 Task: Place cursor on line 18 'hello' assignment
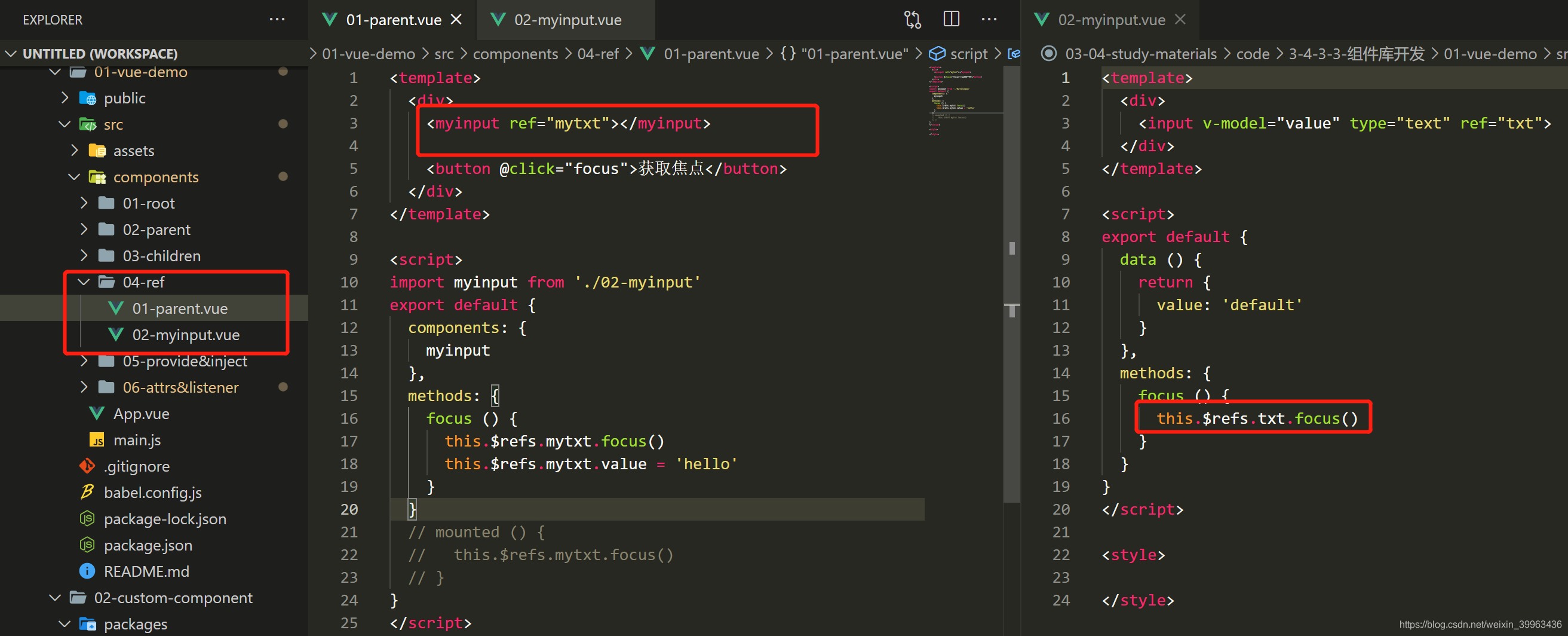pyautogui.click(x=590, y=464)
